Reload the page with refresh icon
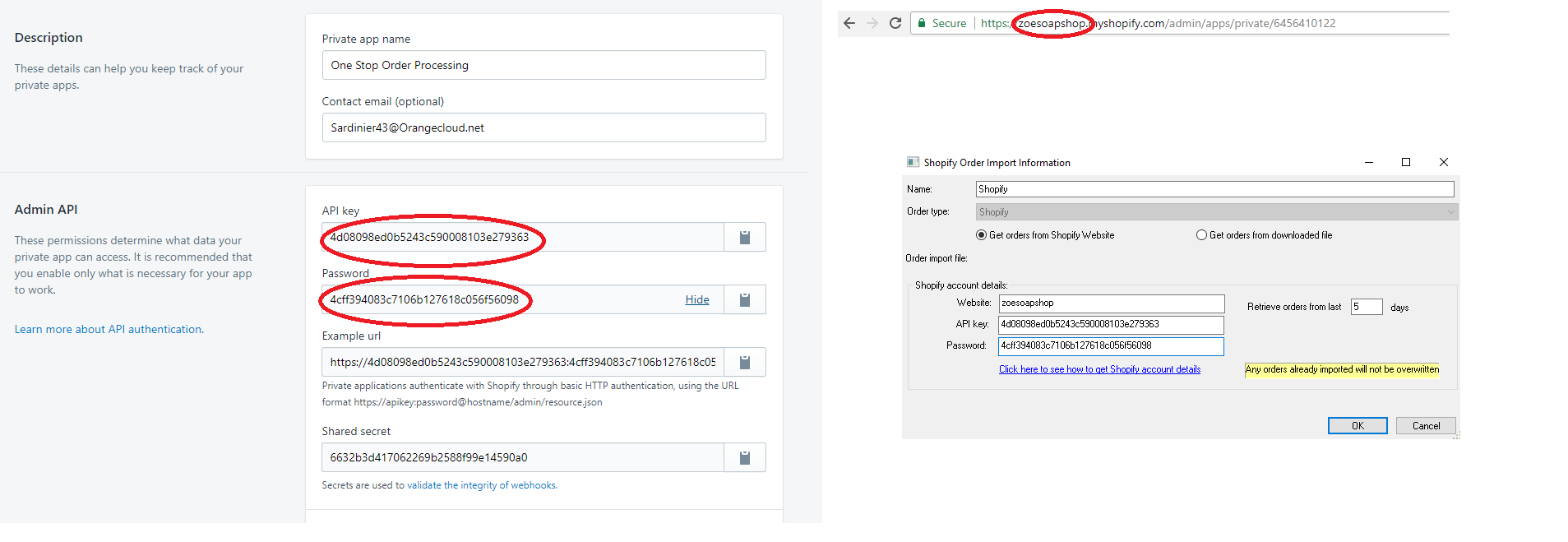The width and height of the screenshot is (1568, 542). tap(895, 23)
